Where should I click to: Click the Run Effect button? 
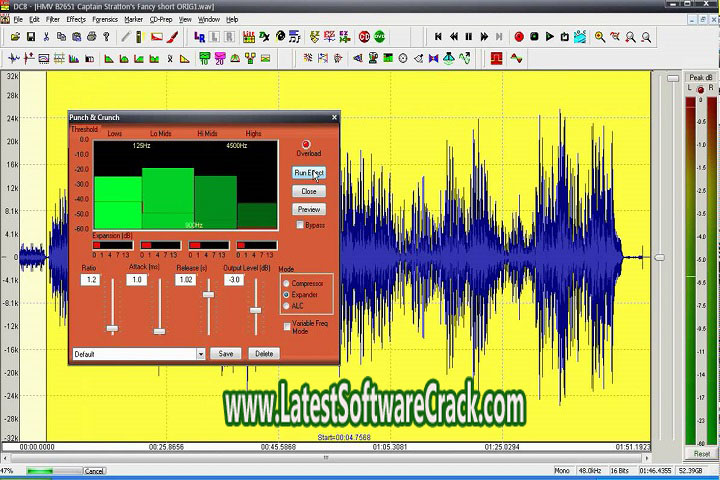pyautogui.click(x=308, y=172)
